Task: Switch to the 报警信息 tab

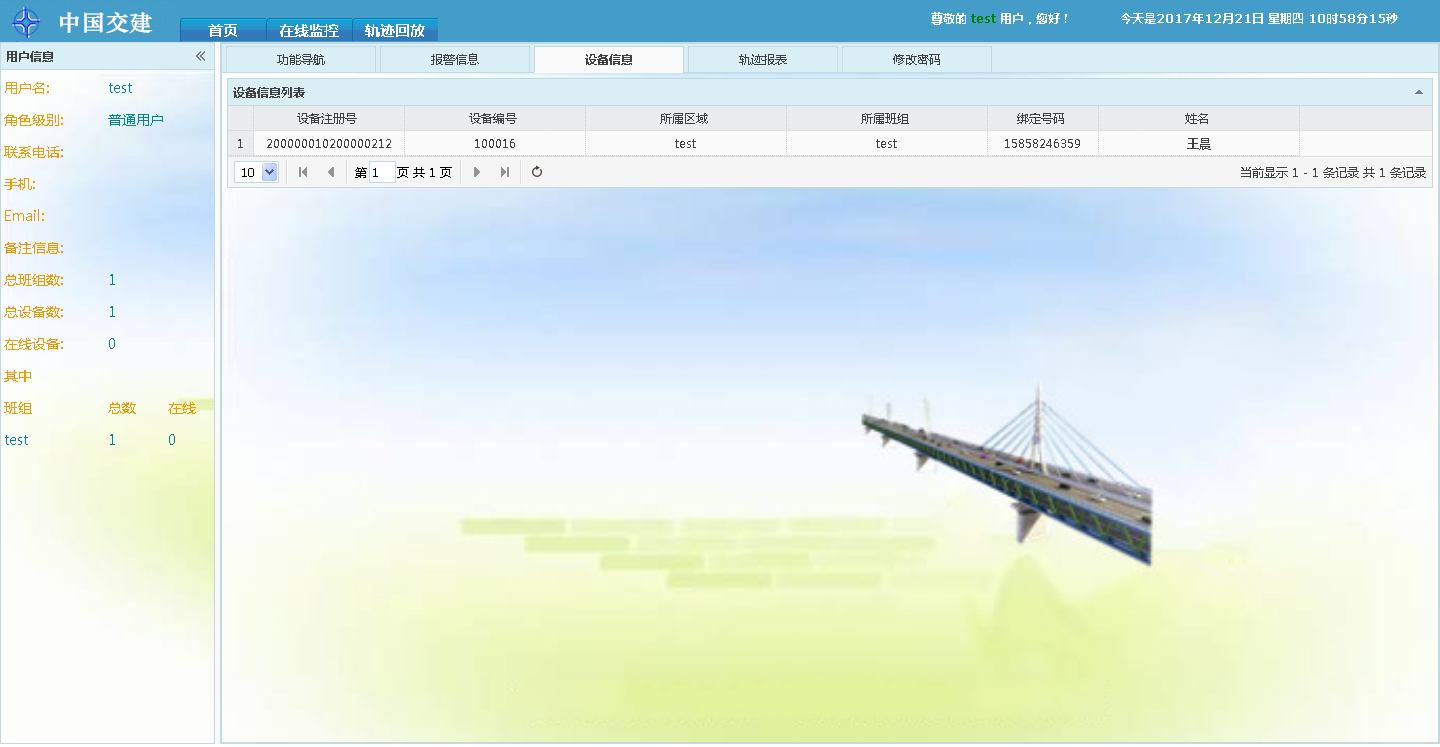Action: 455,60
